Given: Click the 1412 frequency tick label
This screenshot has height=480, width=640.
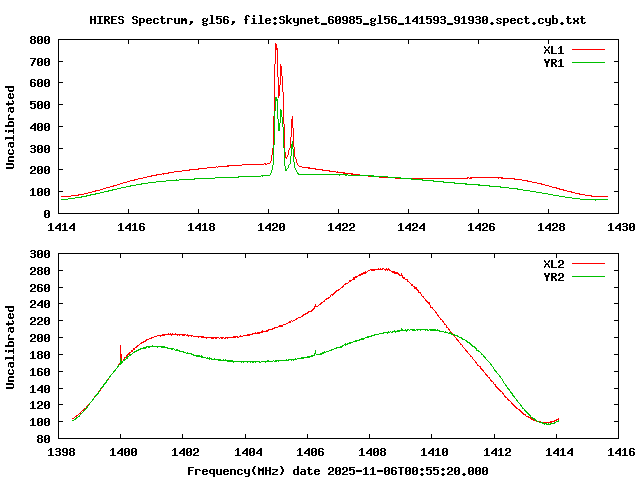Looking at the screenshot, I should [x=497, y=452].
